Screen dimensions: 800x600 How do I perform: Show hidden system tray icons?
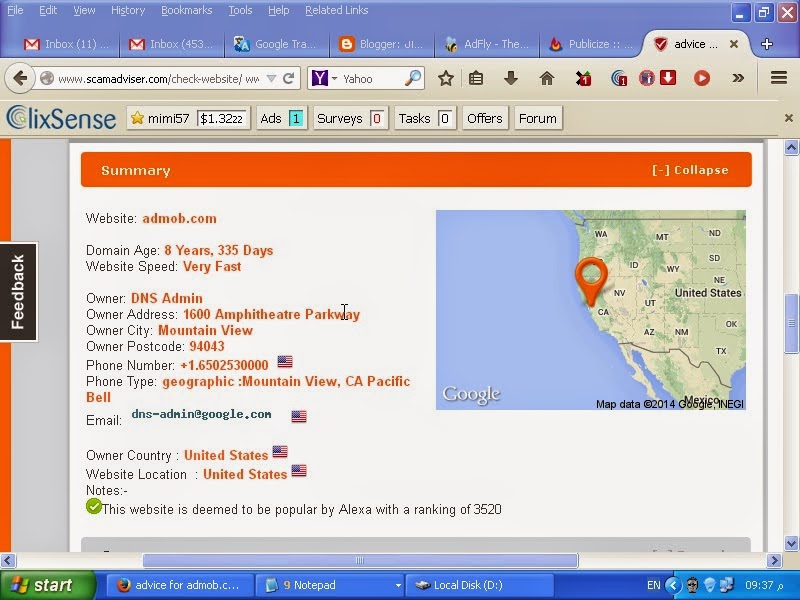click(x=673, y=585)
